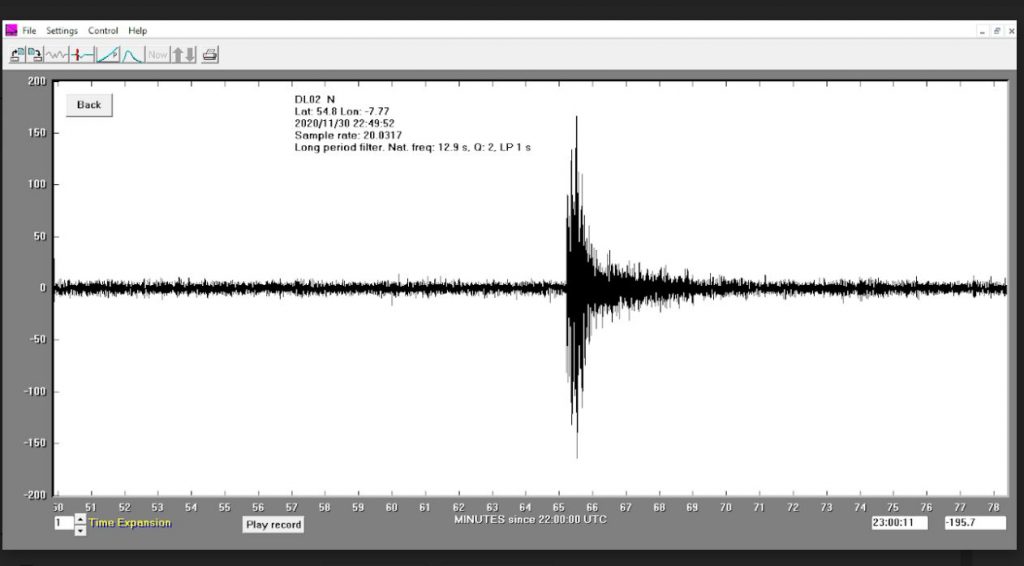Select the diagonal ramp line toolbar icon

(x=108, y=55)
